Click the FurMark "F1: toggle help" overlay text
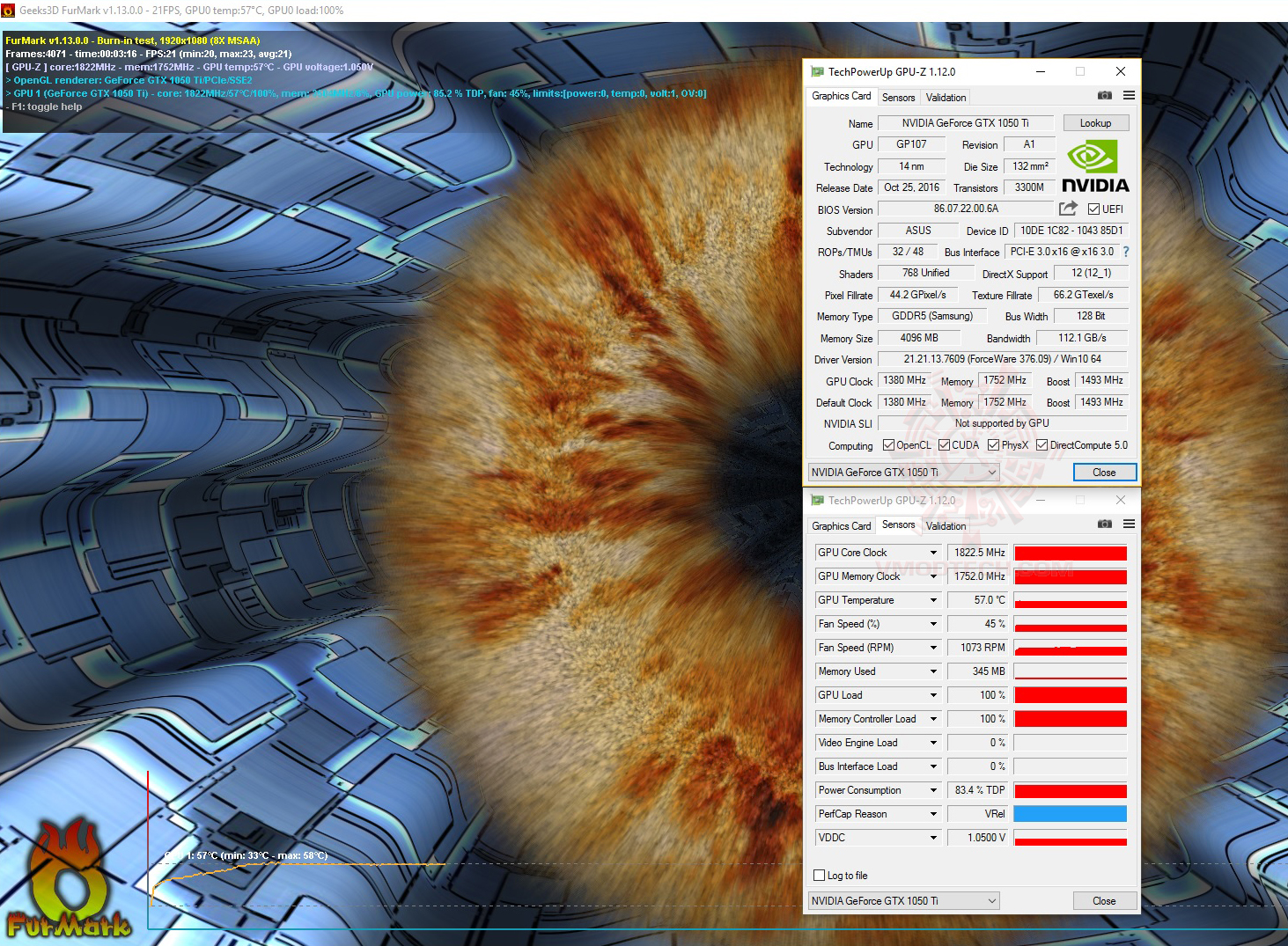 coord(44,106)
